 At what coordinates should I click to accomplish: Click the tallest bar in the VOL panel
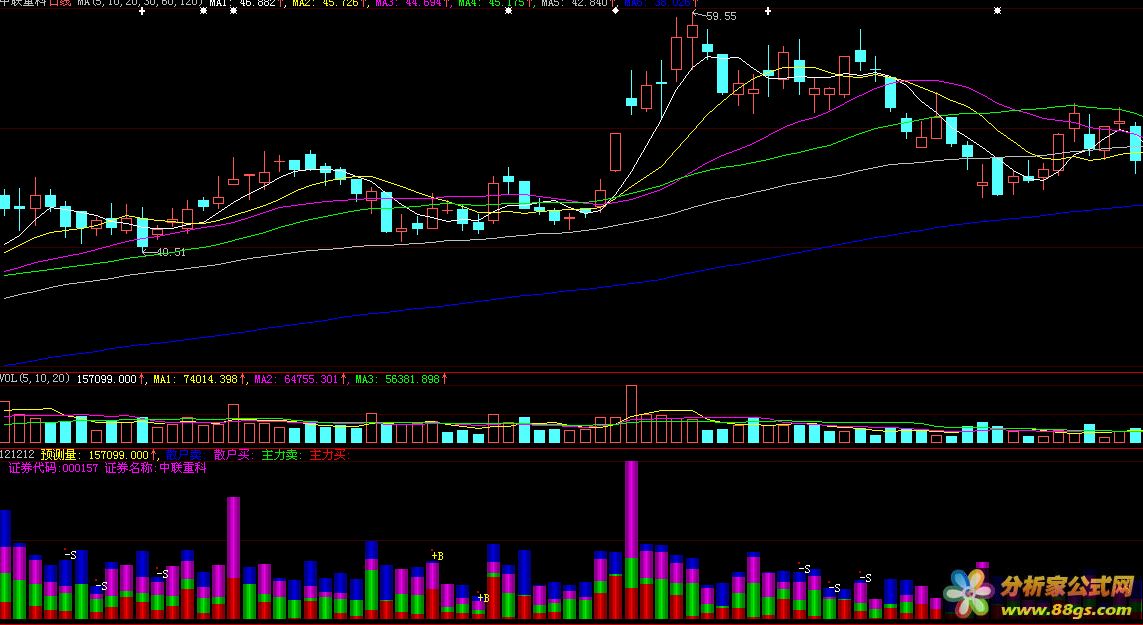(631, 414)
